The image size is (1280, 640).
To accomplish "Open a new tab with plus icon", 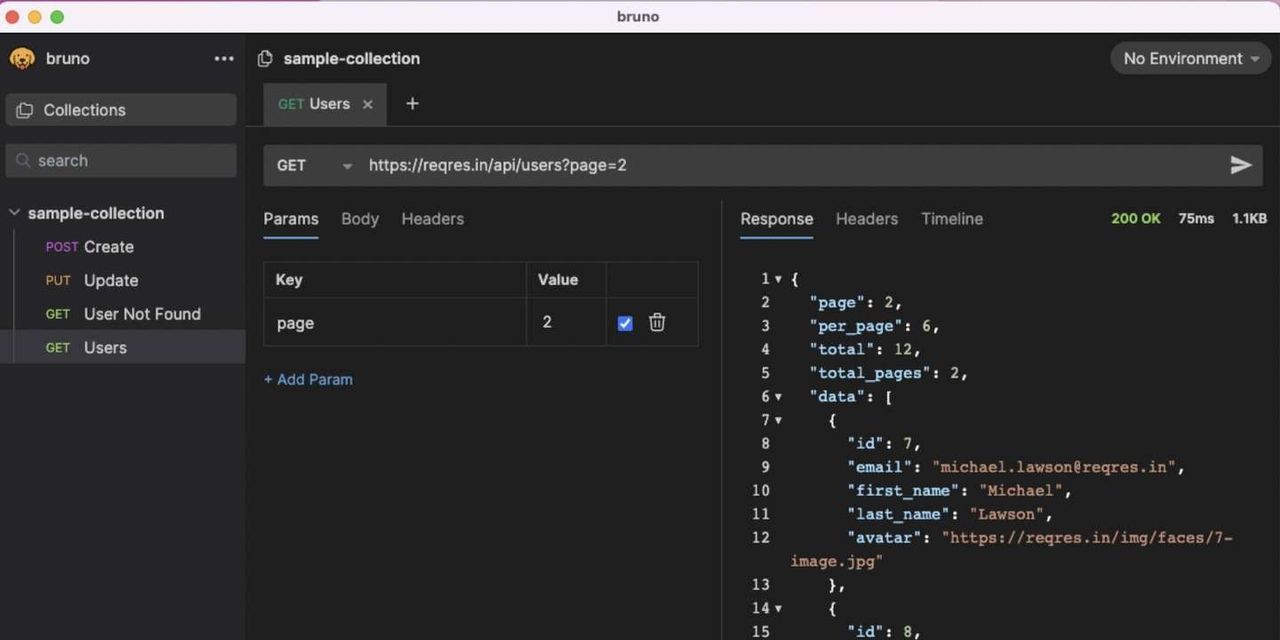I will (412, 104).
